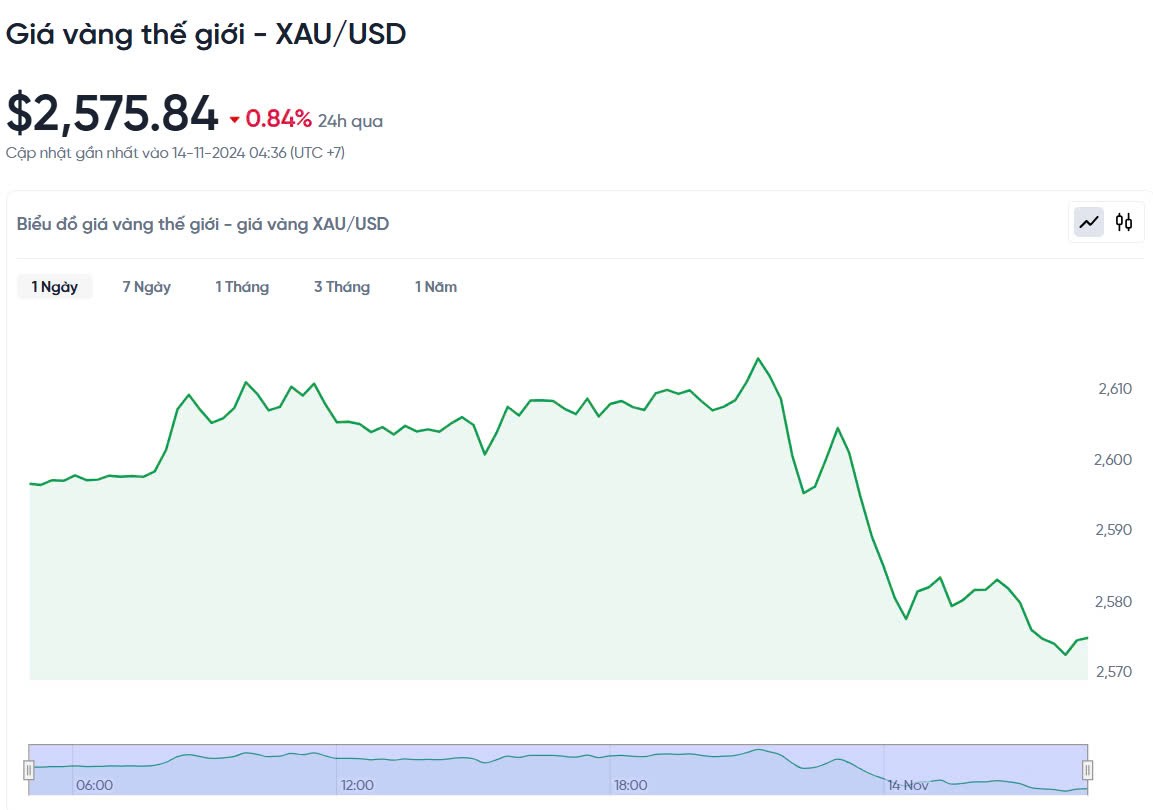
Task: Jump to 18:00 on the navigator timeline
Action: pyautogui.click(x=630, y=785)
